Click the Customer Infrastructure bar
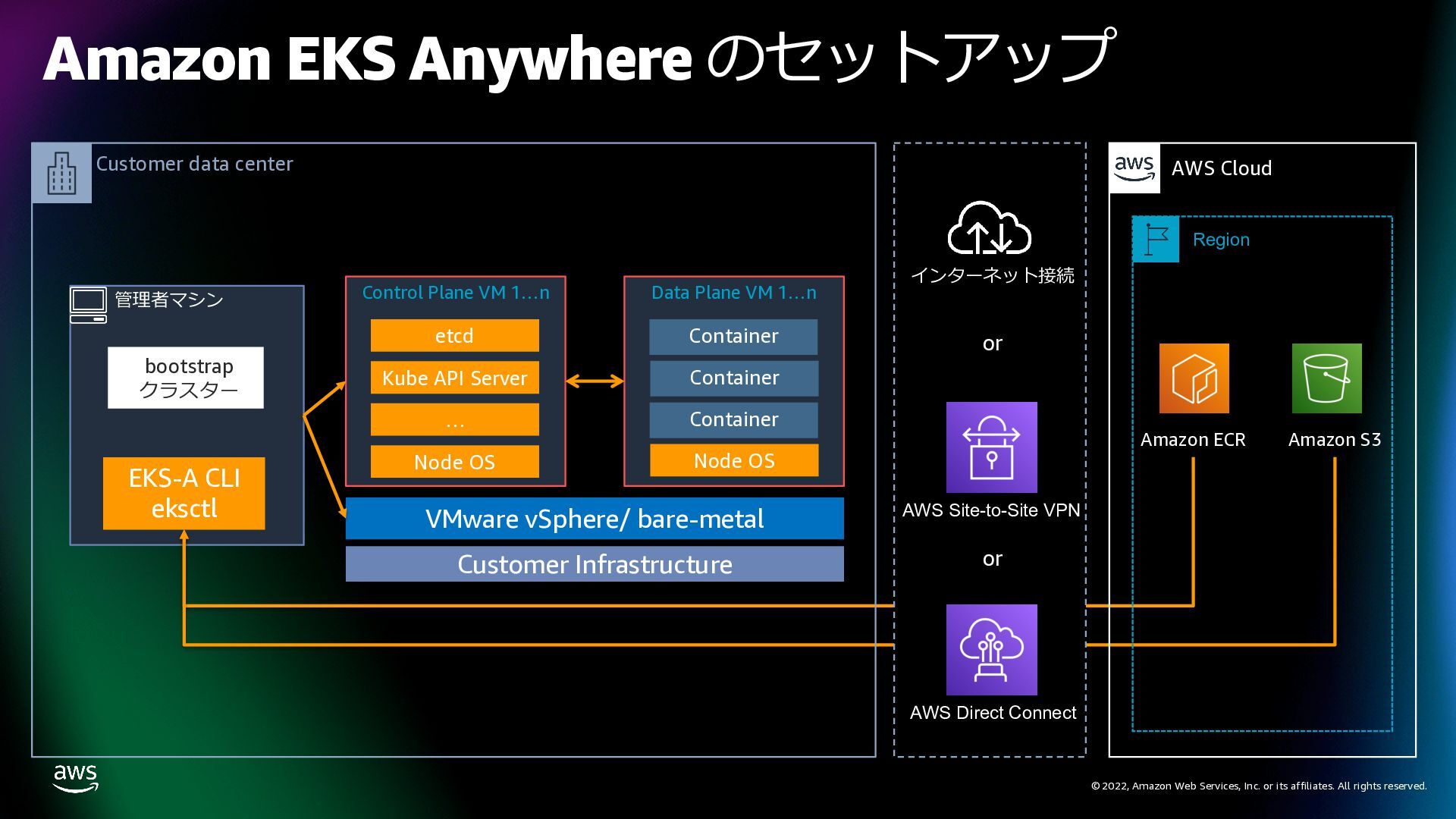 pyautogui.click(x=595, y=564)
